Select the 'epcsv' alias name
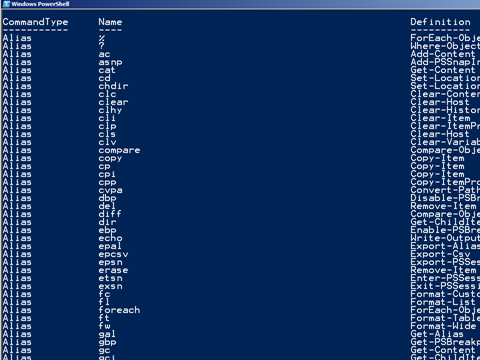 pyautogui.click(x=113, y=254)
